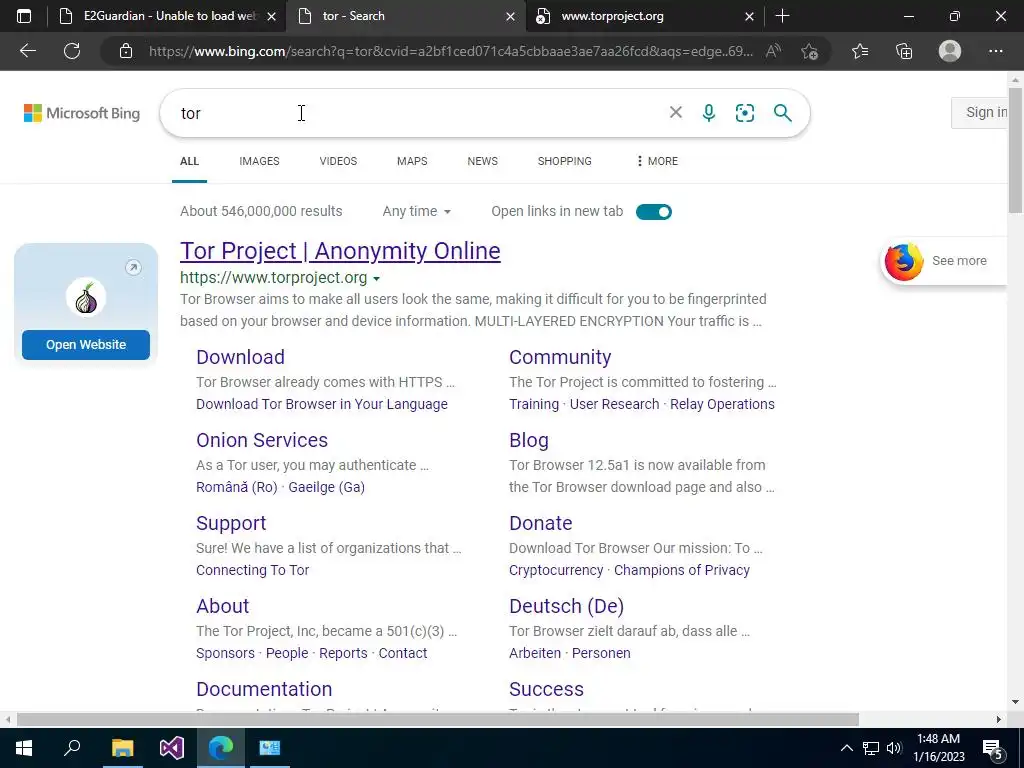The image size is (1024, 768).
Task: Search using an image icon
Action: coord(744,113)
